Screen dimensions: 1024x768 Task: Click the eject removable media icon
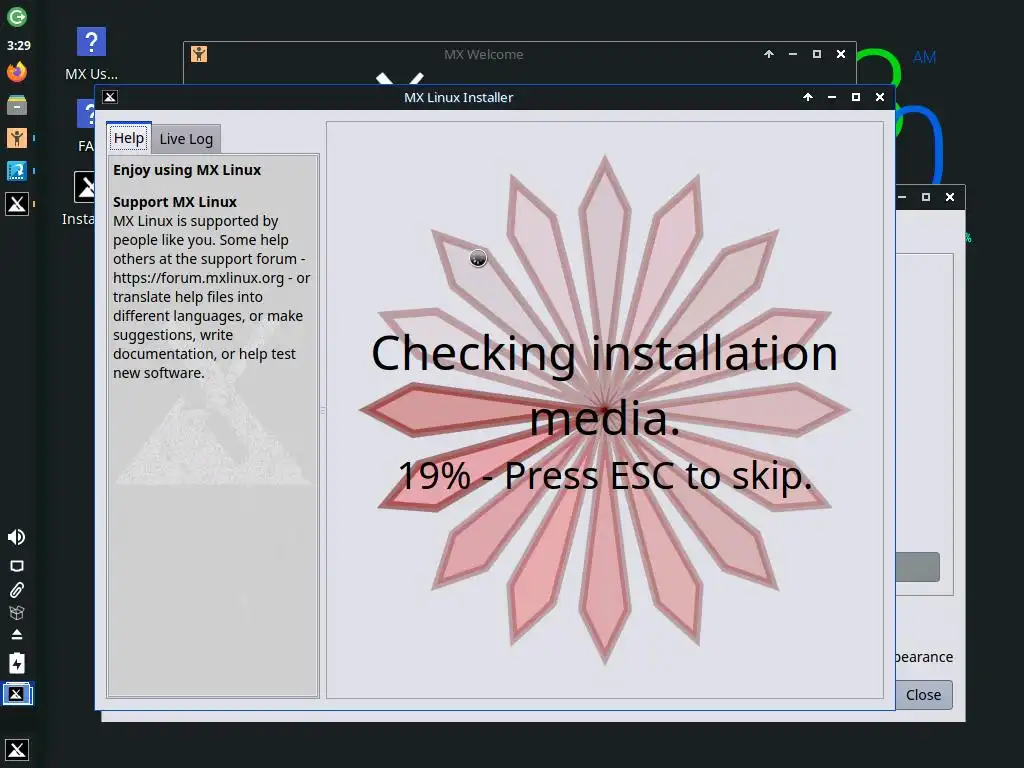(17, 635)
